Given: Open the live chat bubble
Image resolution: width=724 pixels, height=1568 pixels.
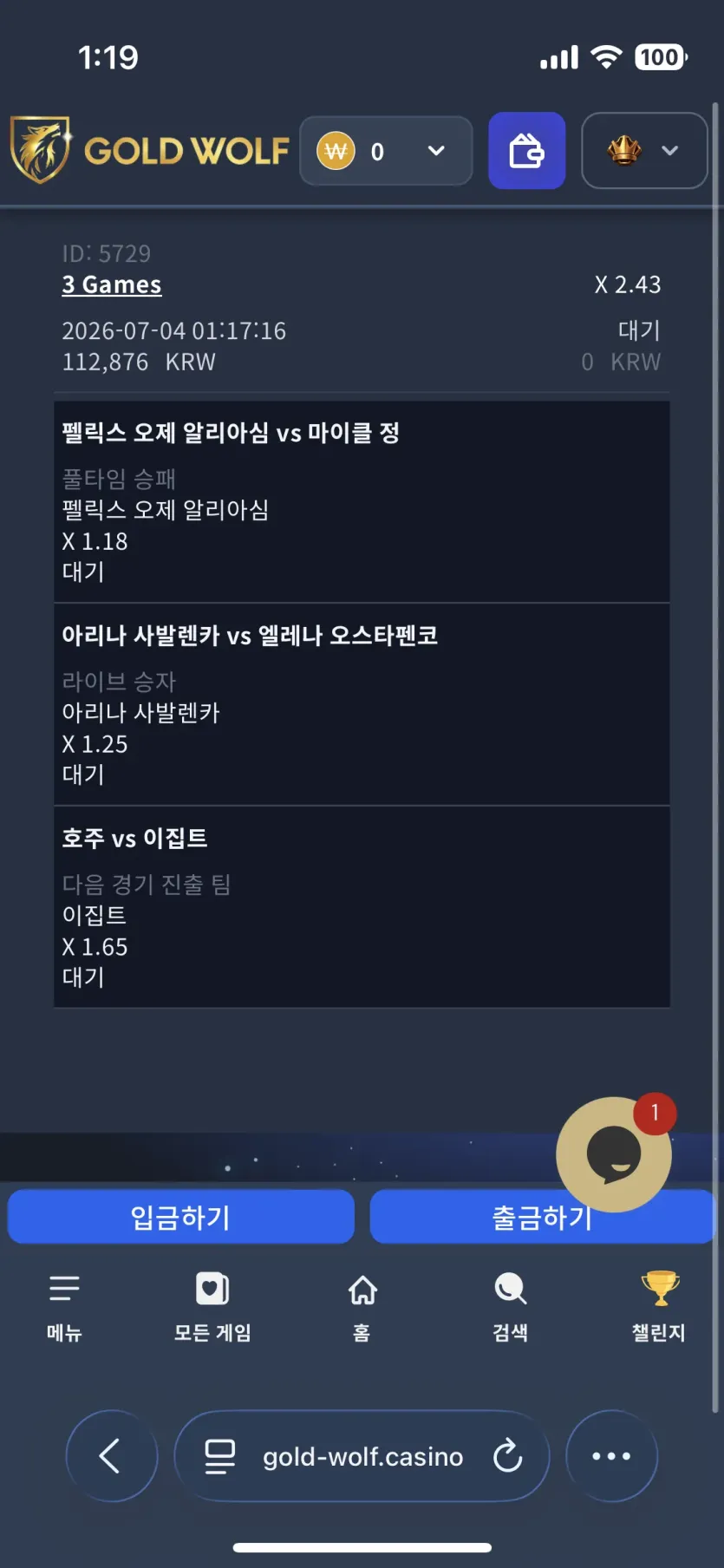Looking at the screenshot, I should point(614,1154).
